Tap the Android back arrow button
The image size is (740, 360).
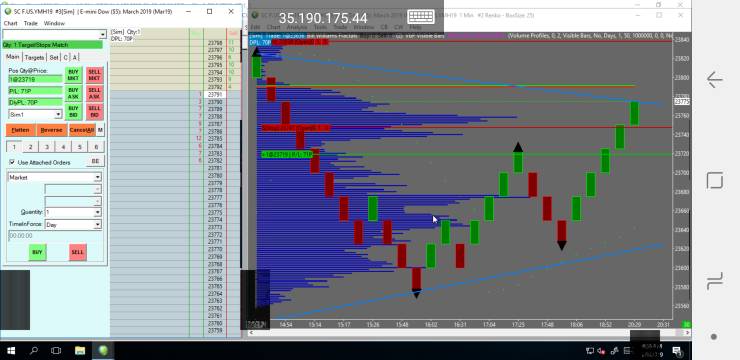pyautogui.click(x=715, y=80)
